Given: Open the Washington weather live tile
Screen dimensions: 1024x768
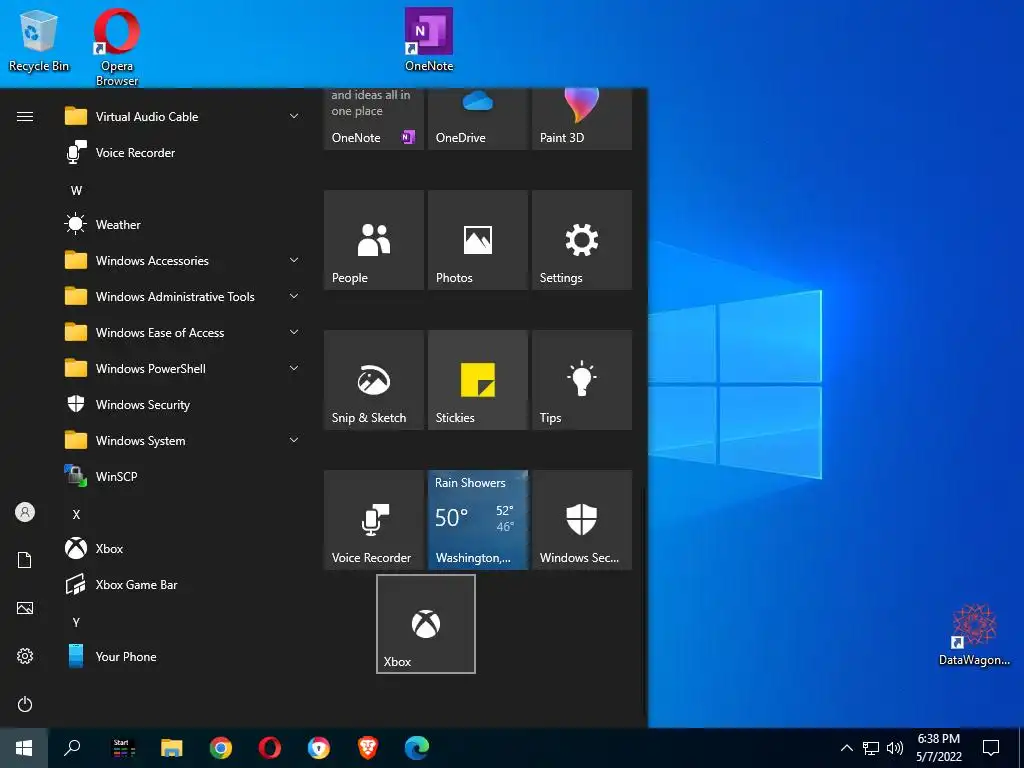Looking at the screenshot, I should 477,520.
